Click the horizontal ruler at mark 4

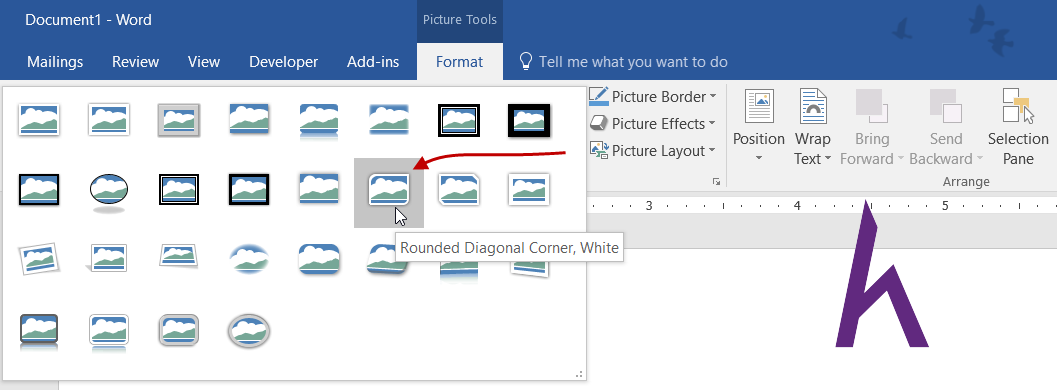click(797, 205)
